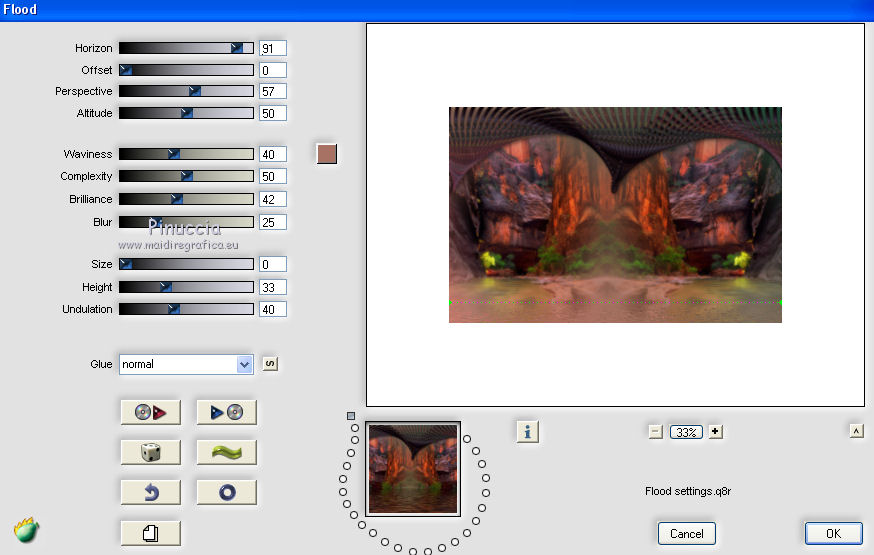Click the Horizon value field showing 91

click(x=273, y=48)
